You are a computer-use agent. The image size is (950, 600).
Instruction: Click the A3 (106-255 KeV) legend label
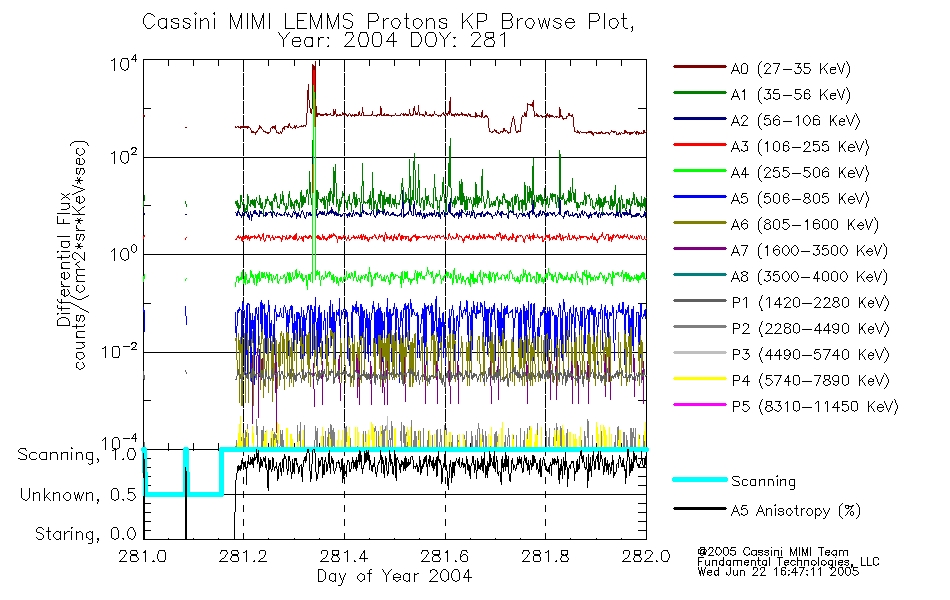click(x=799, y=147)
